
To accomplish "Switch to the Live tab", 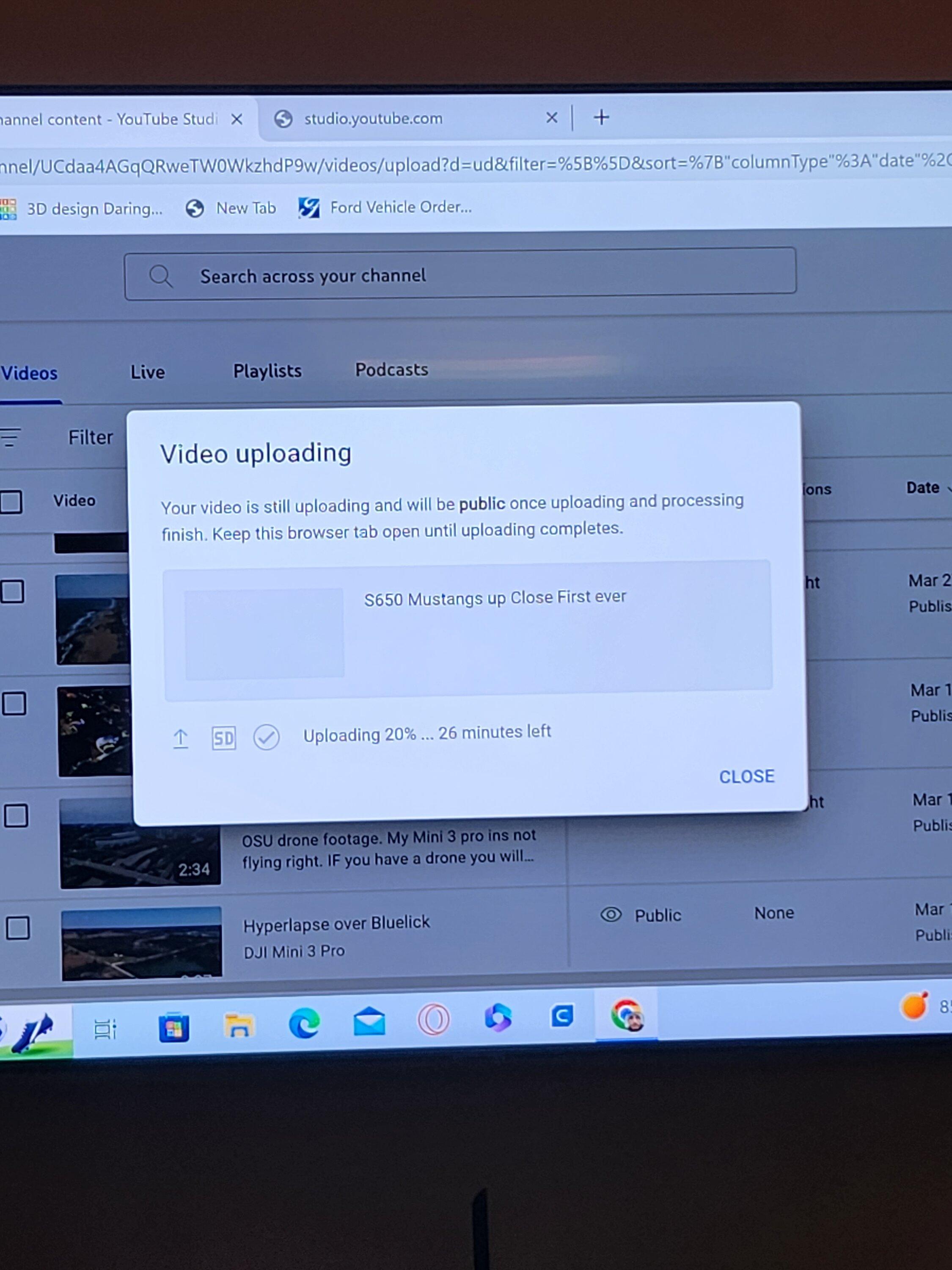I will 148,372.
